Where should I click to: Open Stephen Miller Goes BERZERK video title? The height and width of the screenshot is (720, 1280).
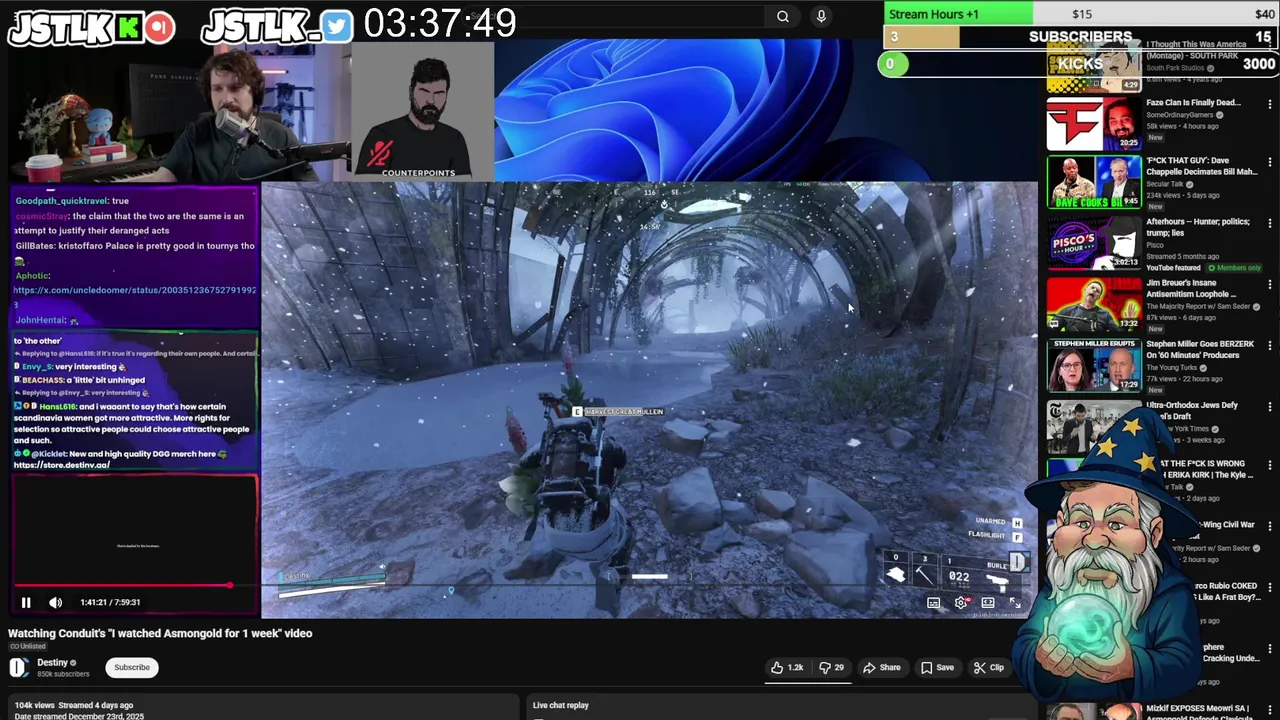[x=1200, y=349]
